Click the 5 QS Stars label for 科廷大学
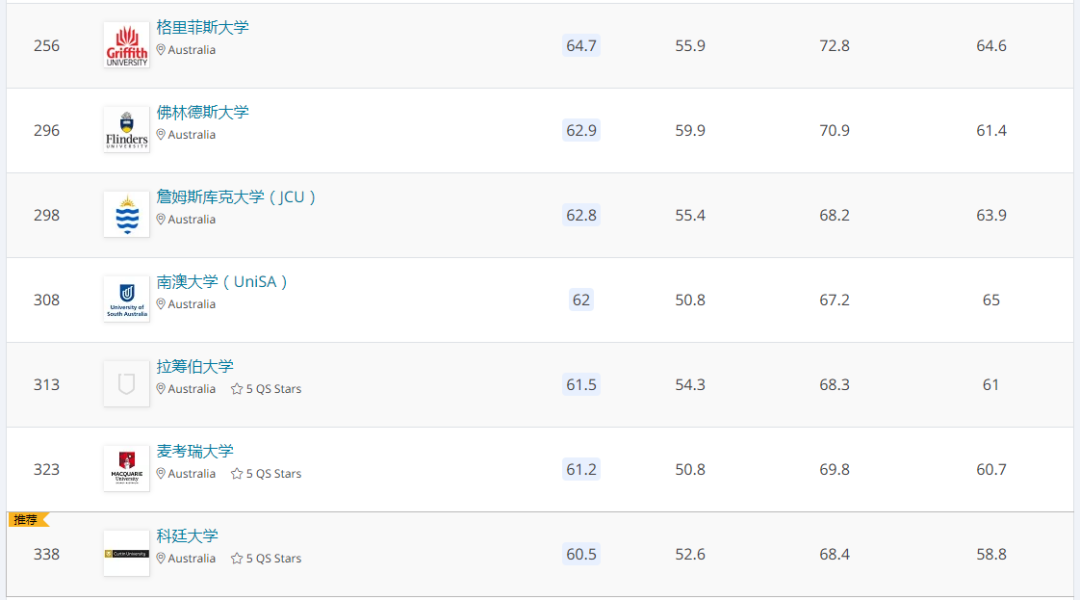The width and height of the screenshot is (1080, 600). (x=273, y=558)
